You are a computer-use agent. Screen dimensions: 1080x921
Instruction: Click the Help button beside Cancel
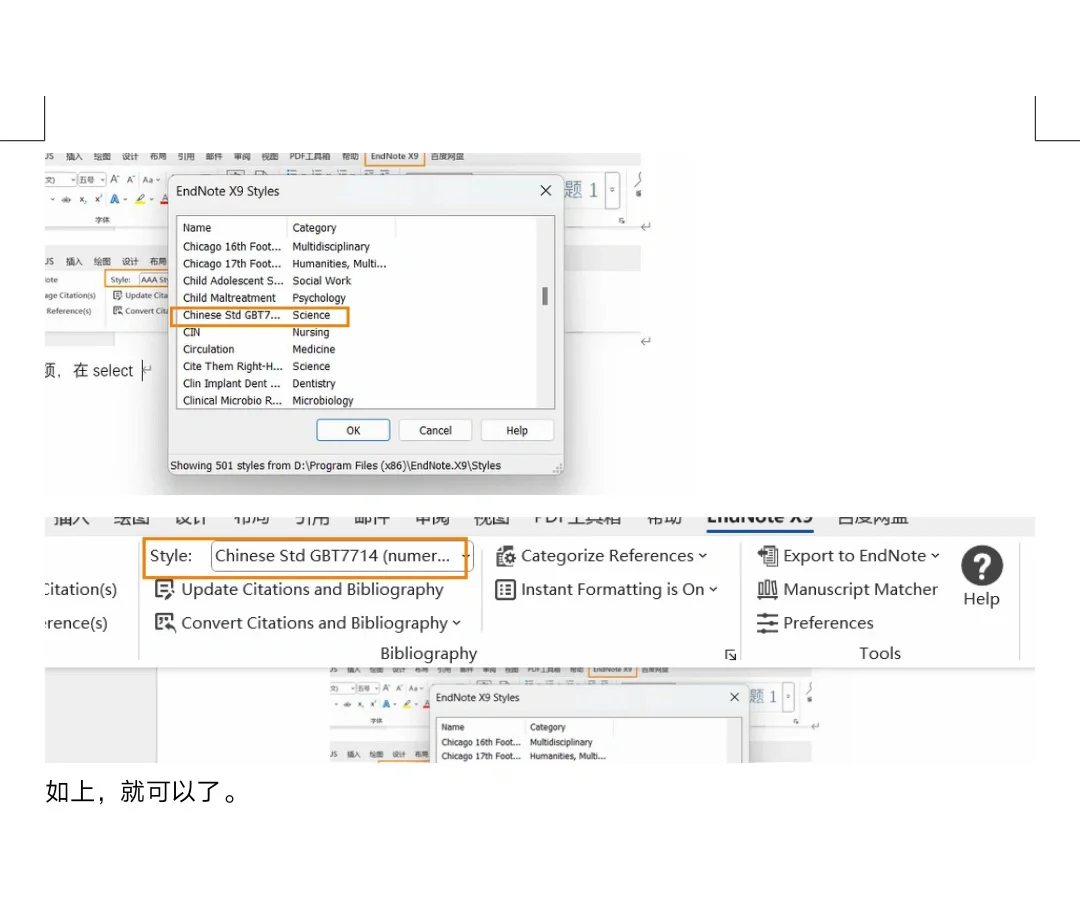[x=517, y=431]
